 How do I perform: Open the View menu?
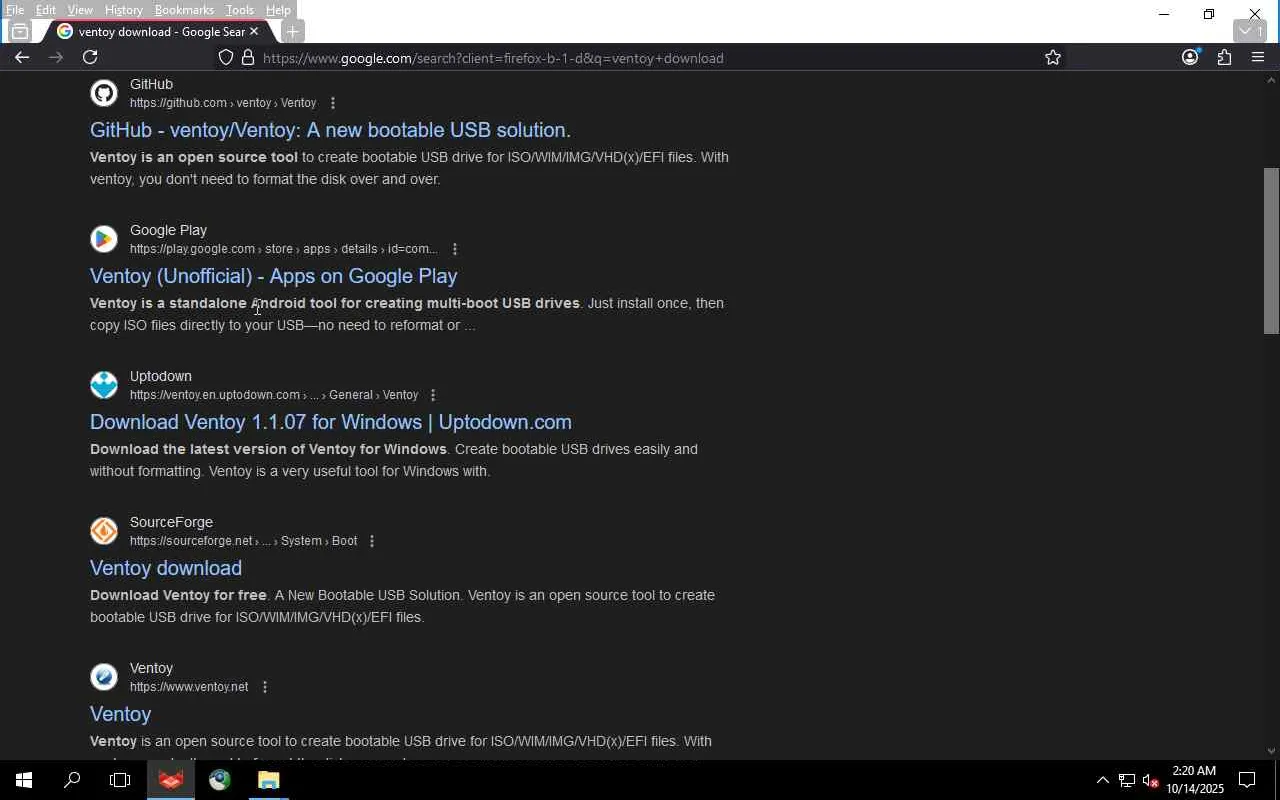click(80, 10)
